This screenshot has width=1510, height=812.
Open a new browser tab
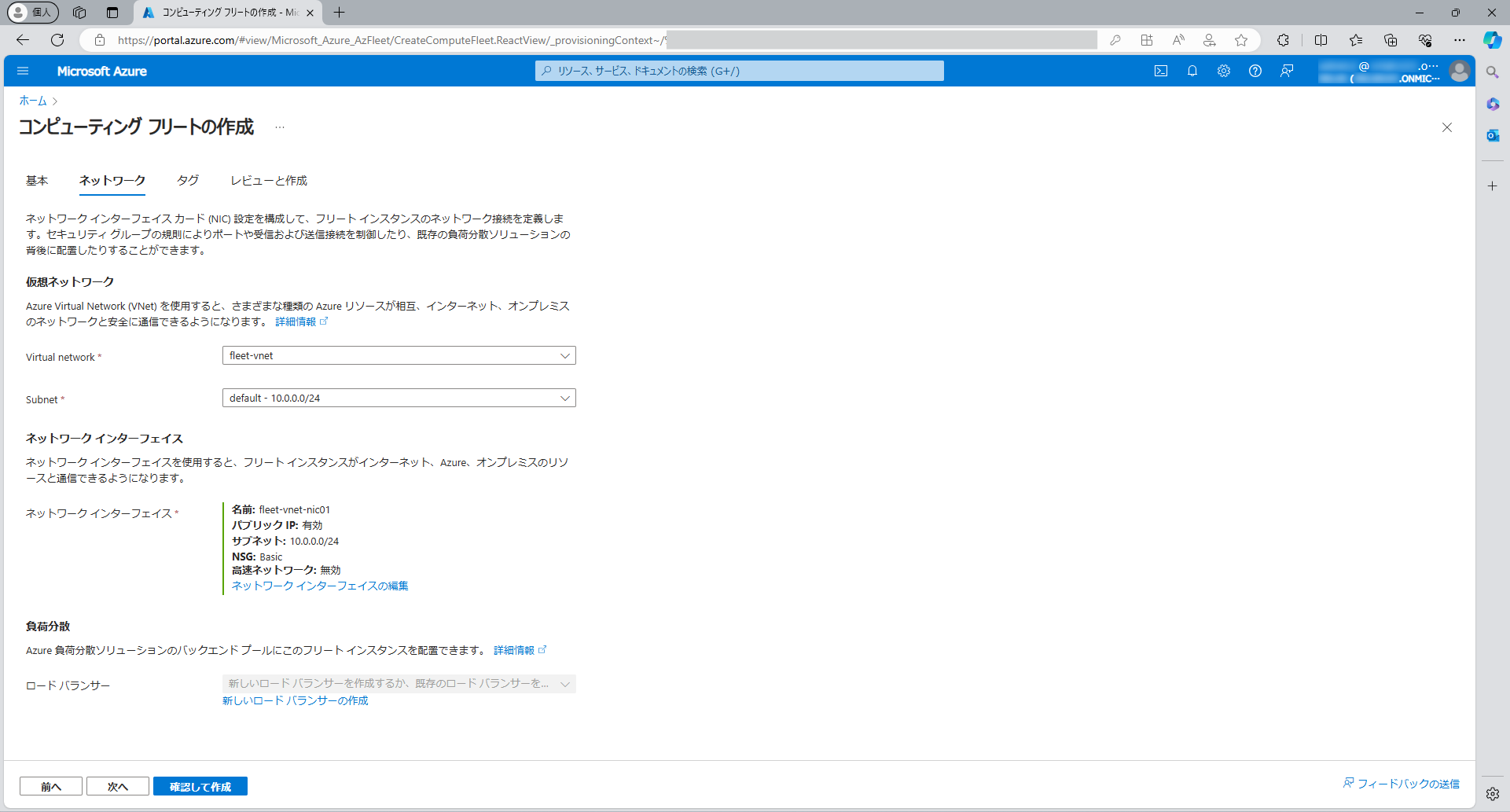point(340,13)
